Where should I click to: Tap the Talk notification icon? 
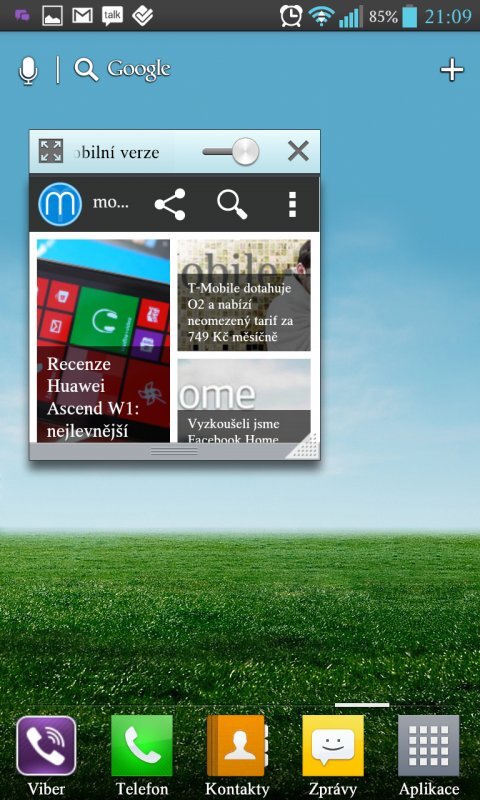click(x=112, y=16)
